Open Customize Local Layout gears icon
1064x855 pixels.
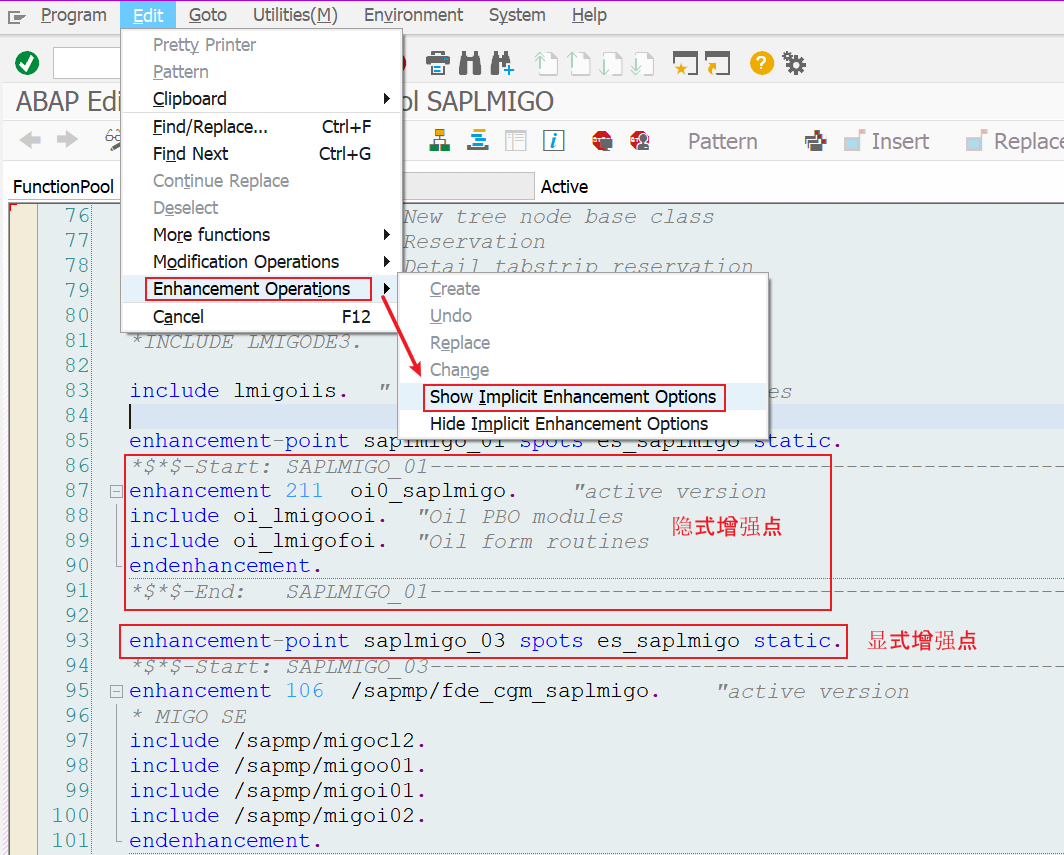click(x=794, y=63)
